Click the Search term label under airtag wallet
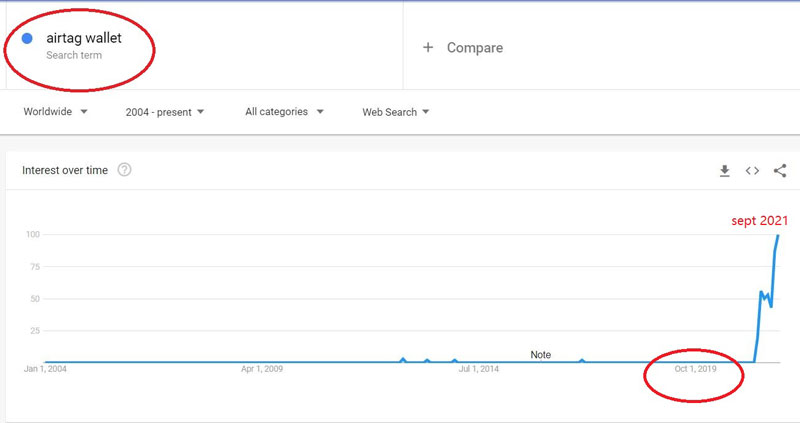Screen dimensions: 800x423 point(74,55)
